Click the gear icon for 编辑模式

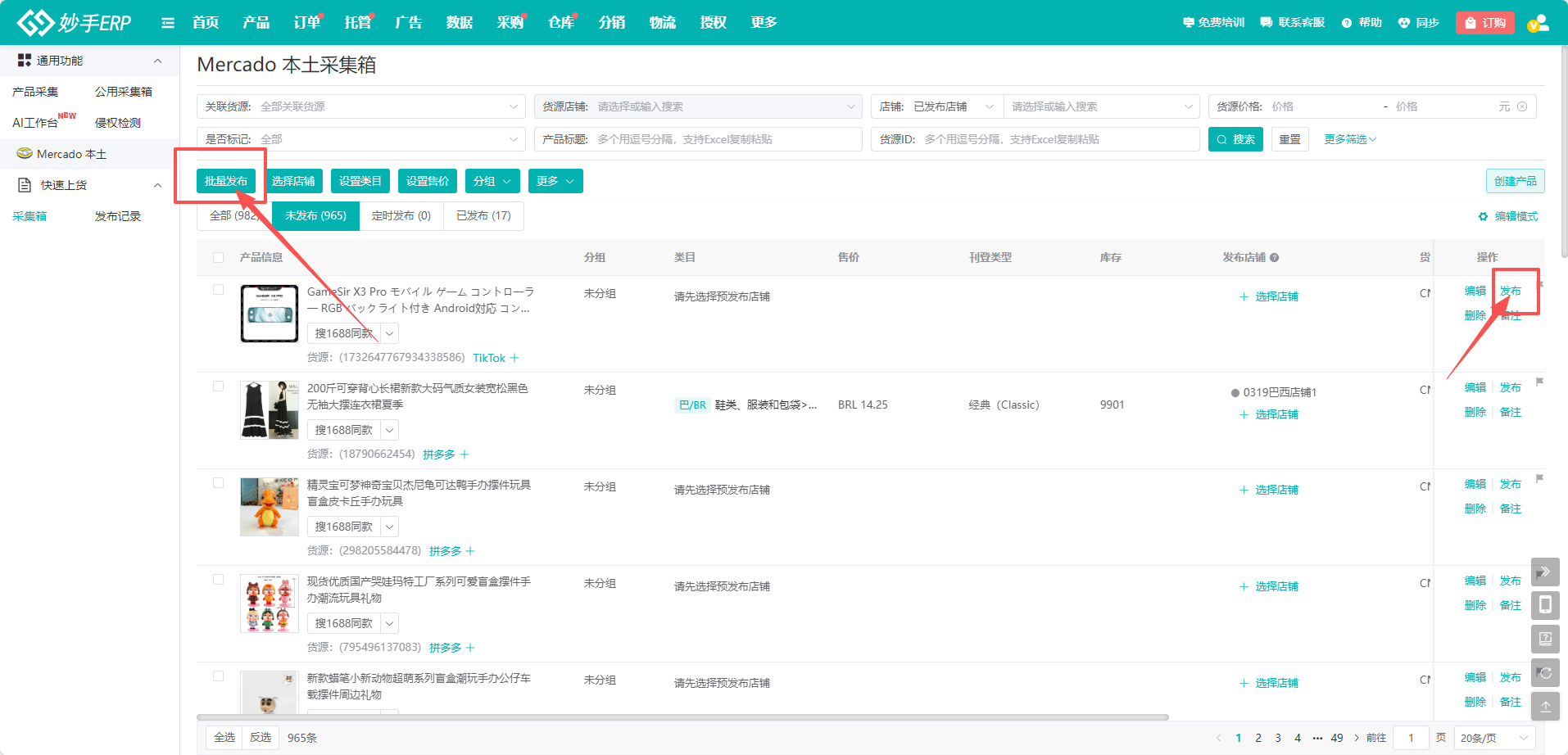(1483, 217)
